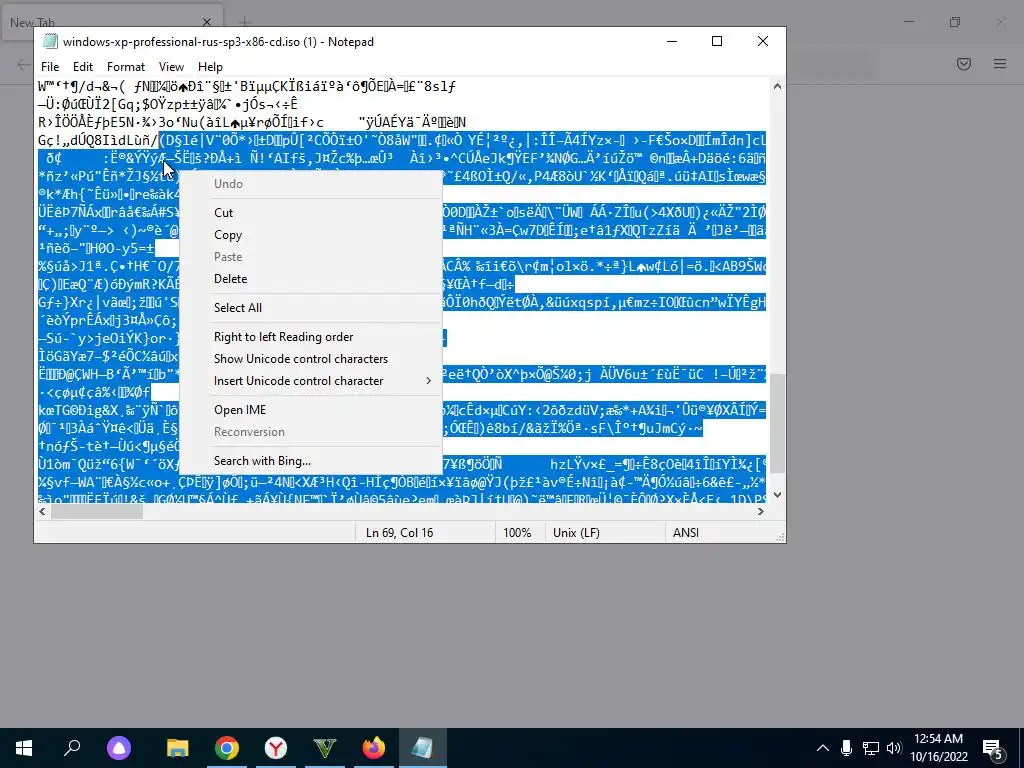Switch to Firefox from the taskbar
The image size is (1024, 768).
tap(374, 748)
